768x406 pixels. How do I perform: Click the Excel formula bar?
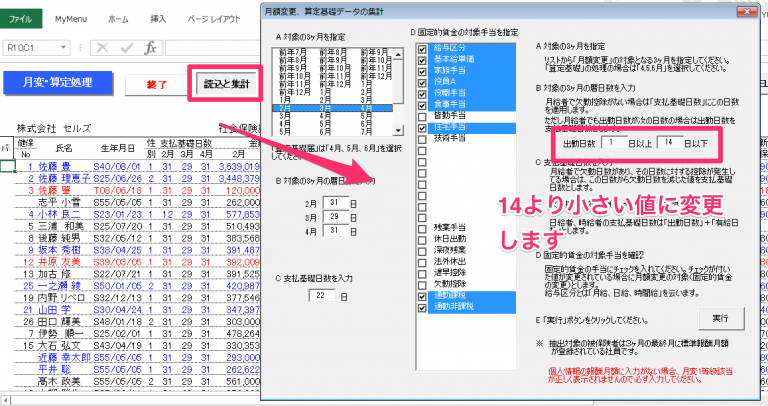tap(213, 48)
